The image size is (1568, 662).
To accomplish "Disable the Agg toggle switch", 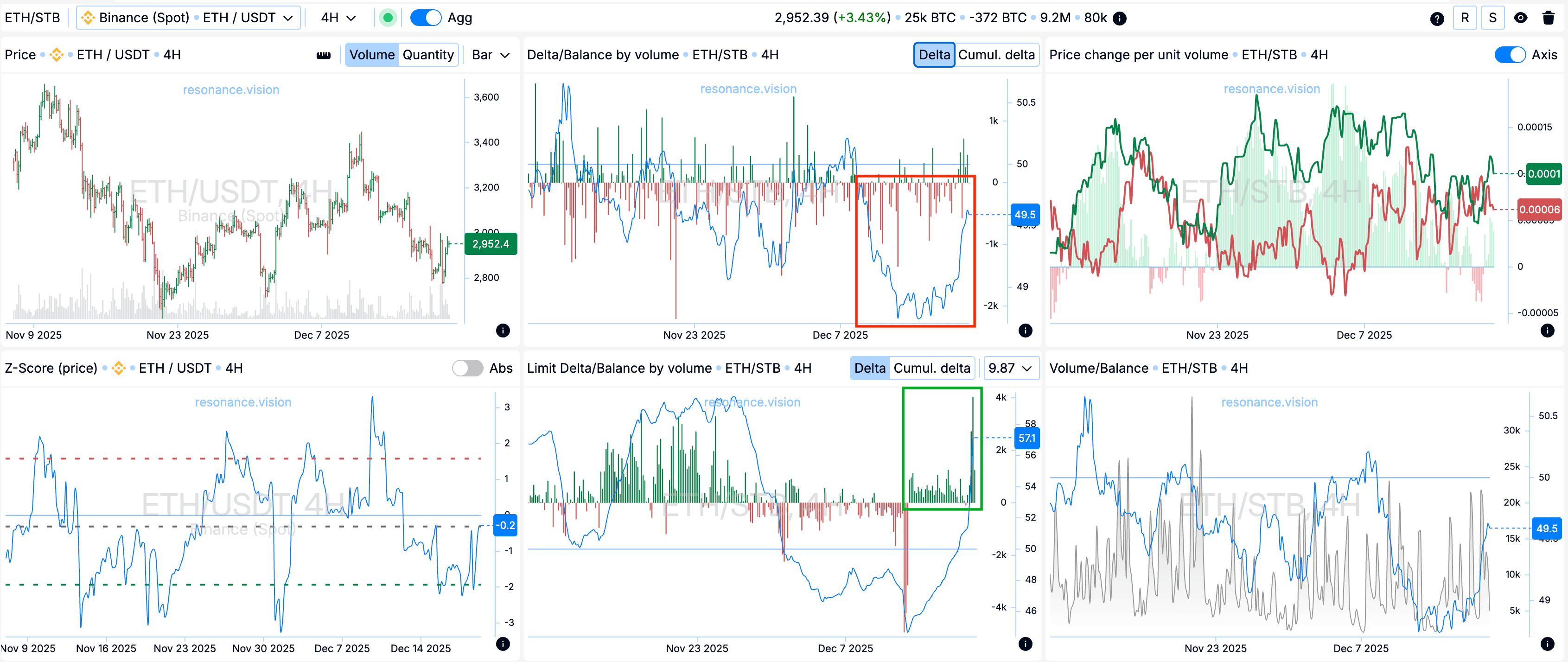I will pos(426,18).
